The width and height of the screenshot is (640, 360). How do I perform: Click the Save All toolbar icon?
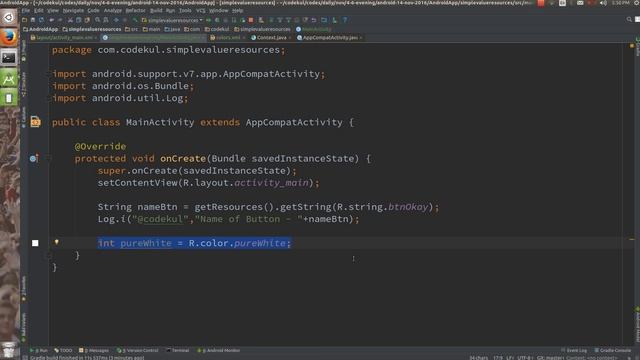(x=33, y=20)
